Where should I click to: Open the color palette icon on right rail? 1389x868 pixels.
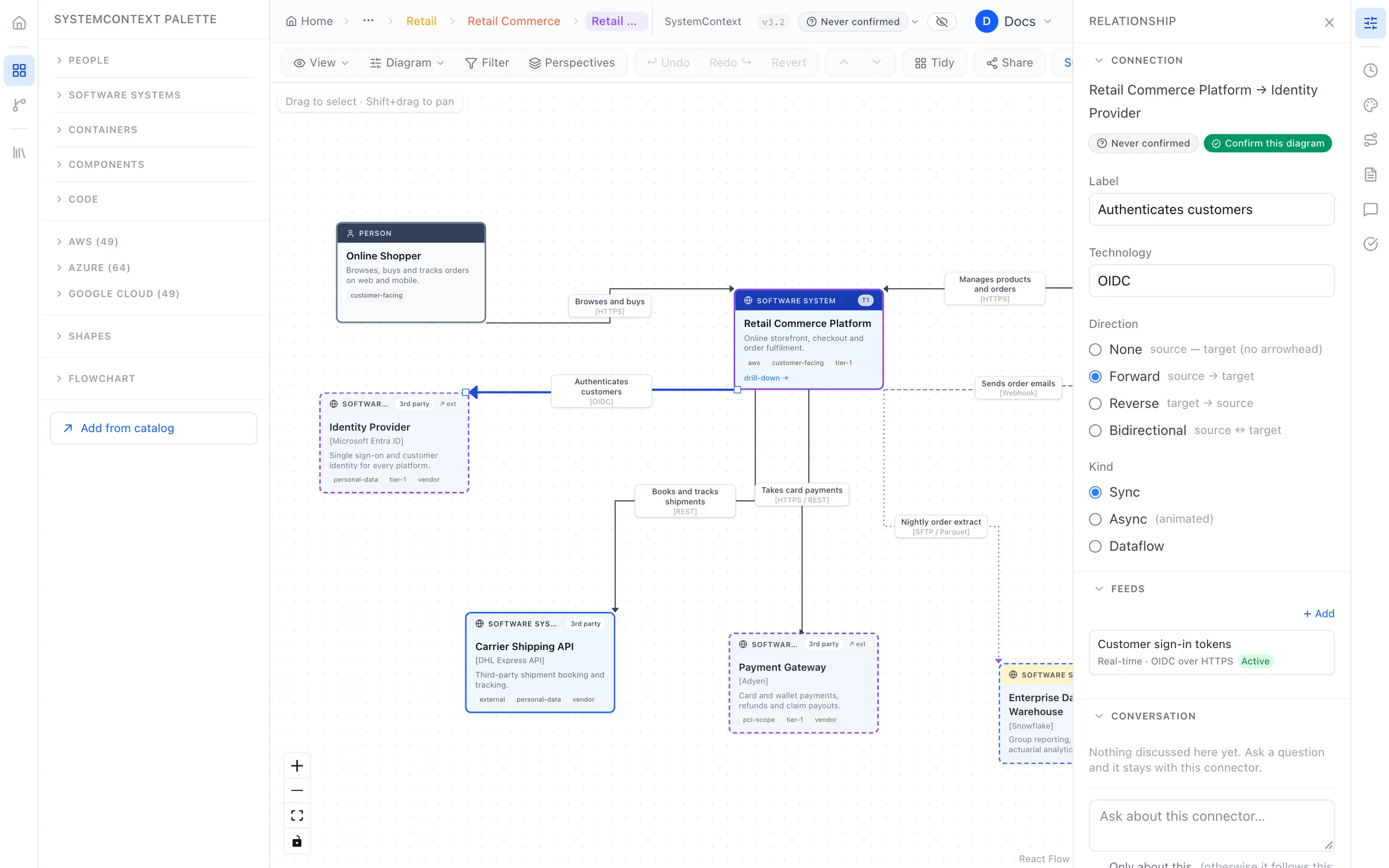coord(1370,105)
